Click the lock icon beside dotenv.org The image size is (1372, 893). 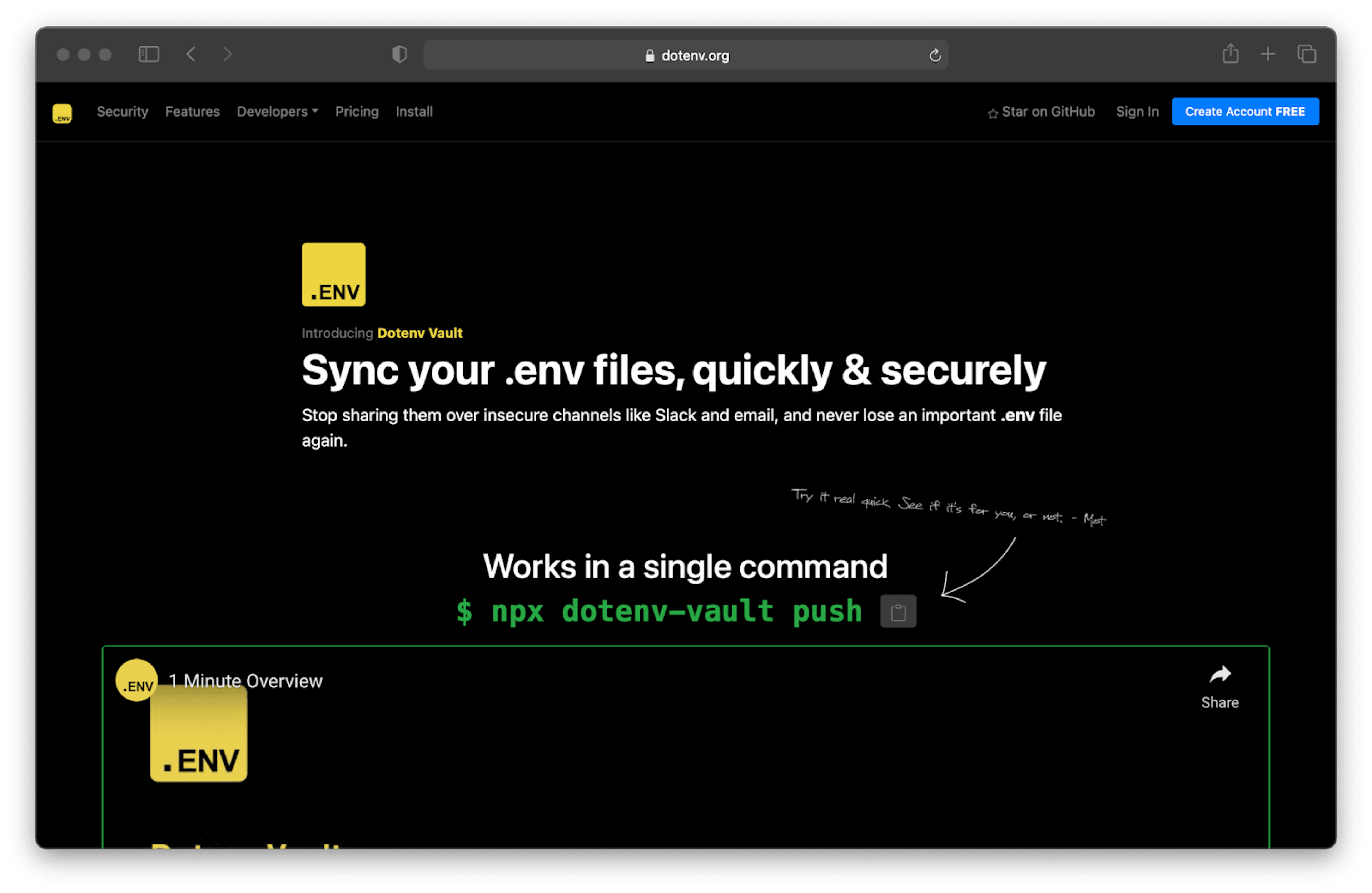650,55
